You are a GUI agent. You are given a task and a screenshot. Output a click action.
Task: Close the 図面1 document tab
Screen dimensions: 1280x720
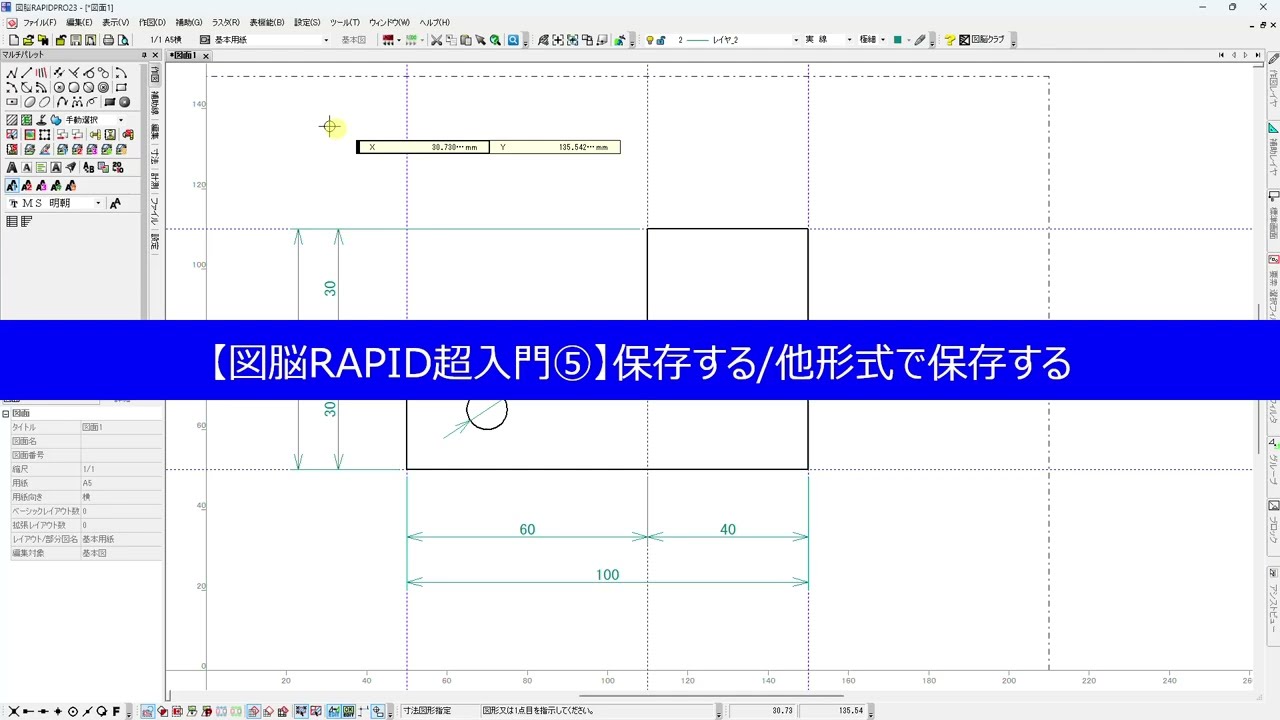pyautogui.click(x=207, y=56)
